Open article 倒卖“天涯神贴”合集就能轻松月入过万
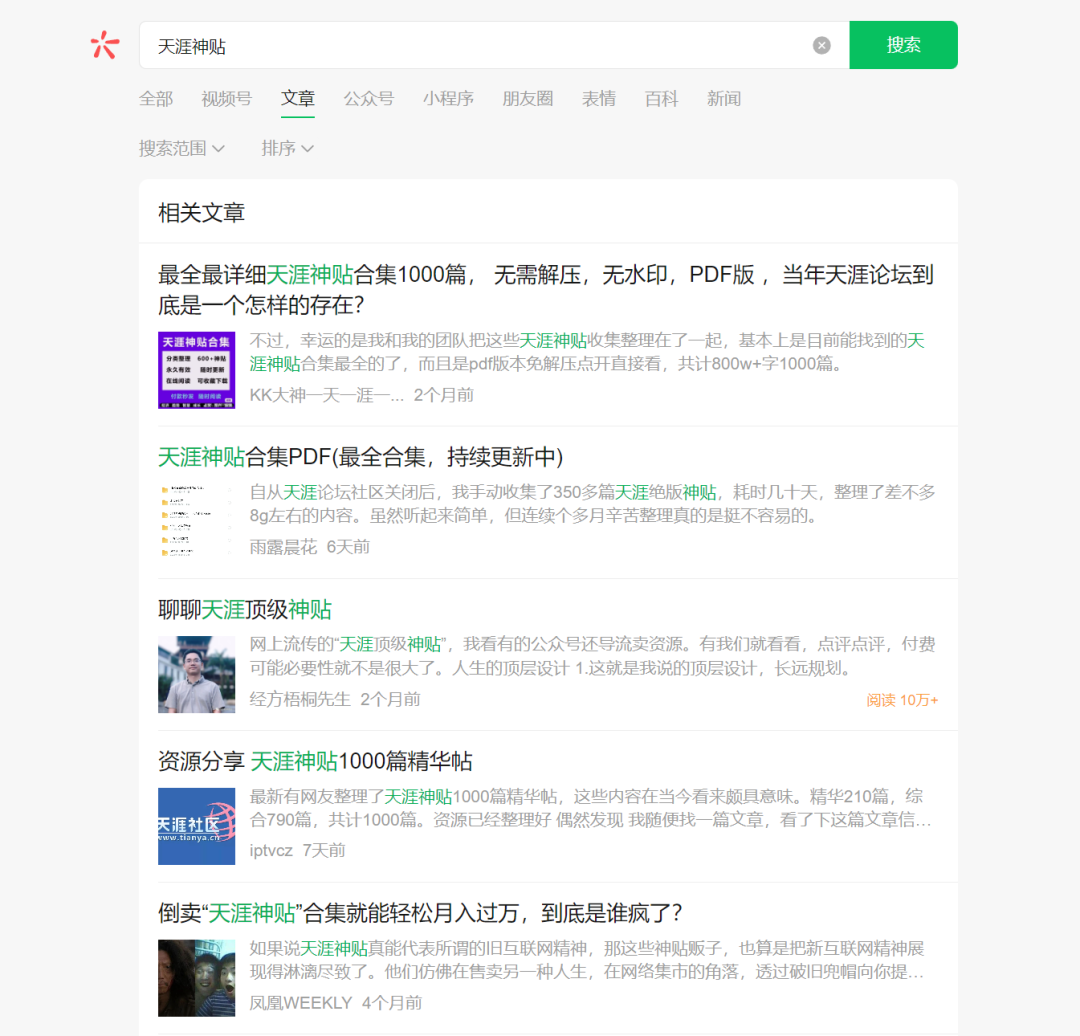The height and width of the screenshot is (1036, 1080). pos(419,913)
